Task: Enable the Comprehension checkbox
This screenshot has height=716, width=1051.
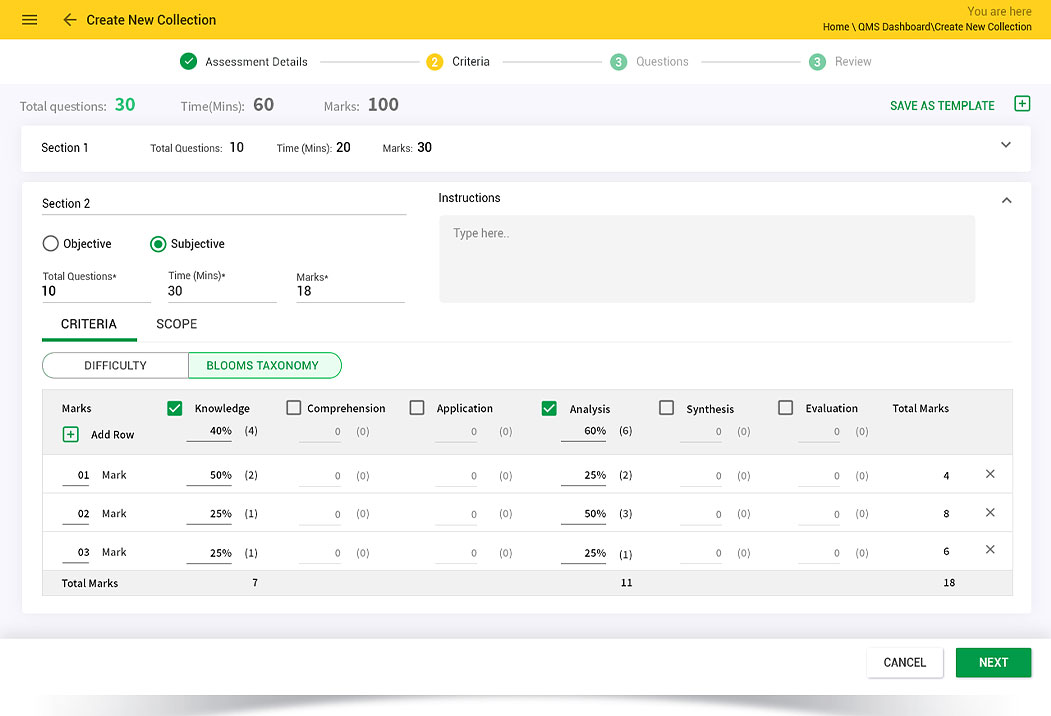Action: (x=294, y=408)
